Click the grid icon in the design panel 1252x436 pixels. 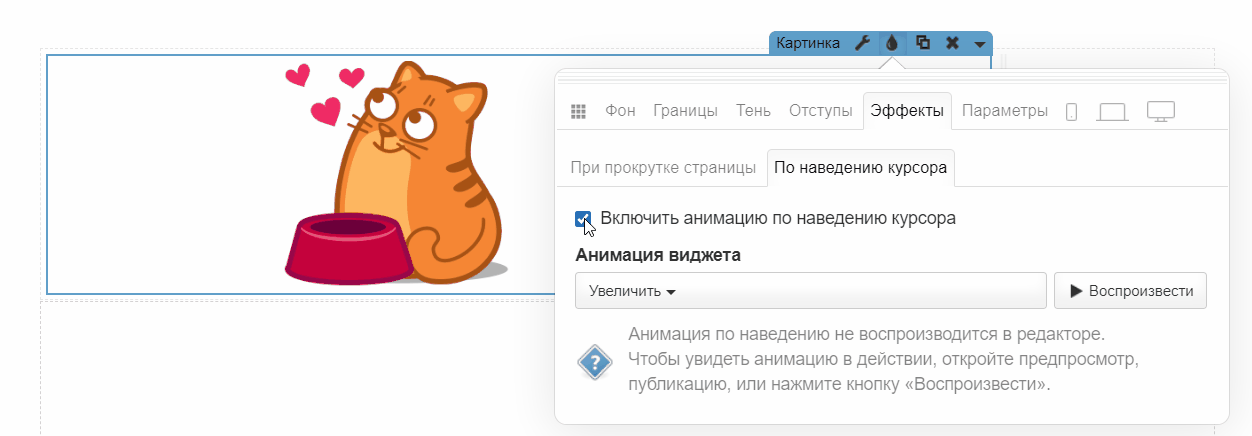coord(578,111)
